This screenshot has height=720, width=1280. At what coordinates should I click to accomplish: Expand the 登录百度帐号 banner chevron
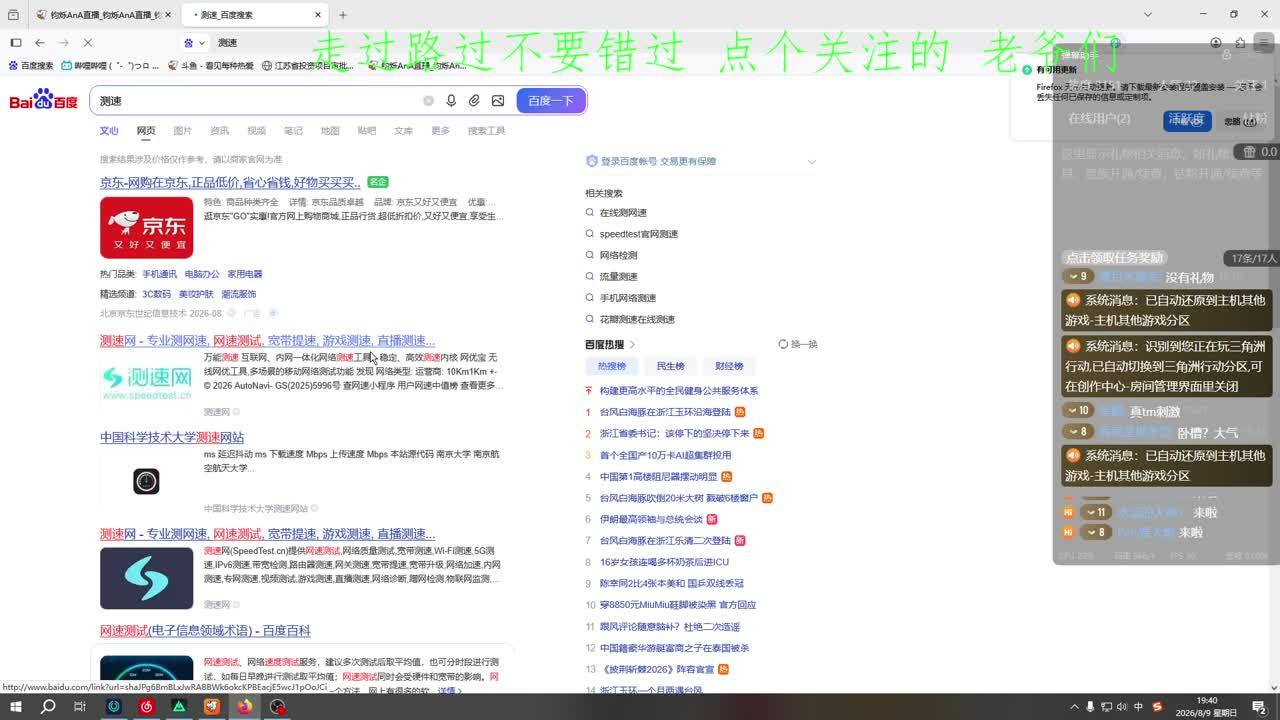811,161
